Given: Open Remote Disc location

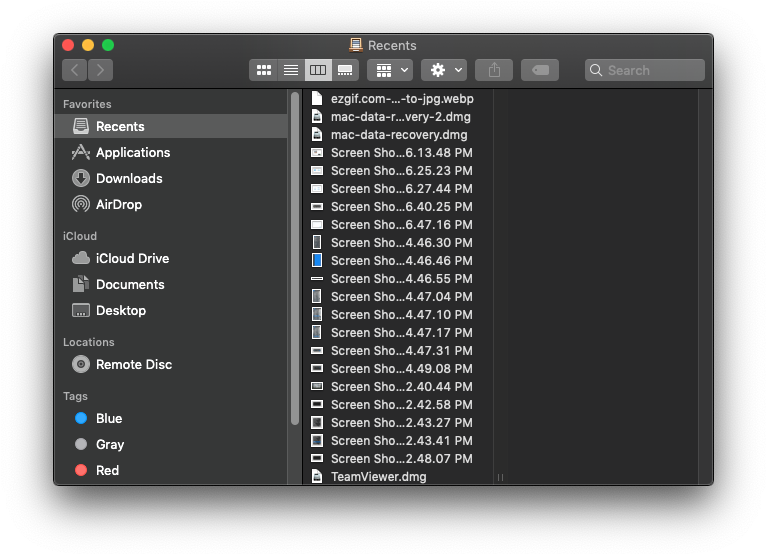Looking at the screenshot, I should 171,364.
